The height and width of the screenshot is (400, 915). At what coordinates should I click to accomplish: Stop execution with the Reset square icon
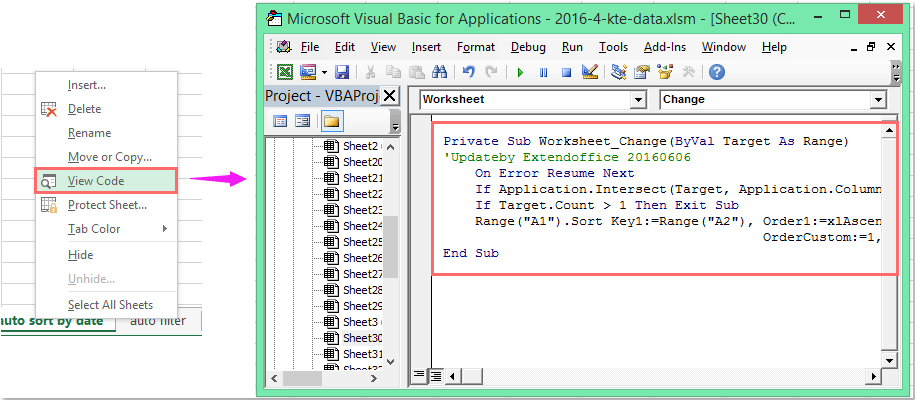coord(565,72)
